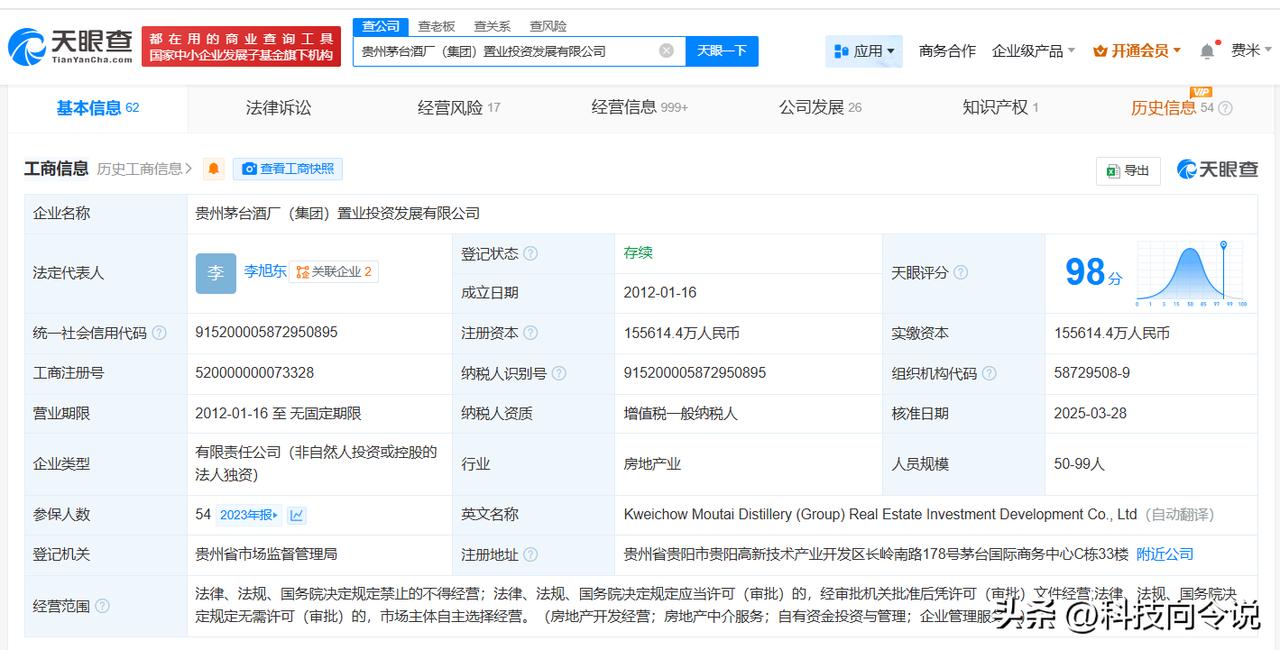
Task: Click the help icon next to 组织机构代码
Action: tap(989, 373)
